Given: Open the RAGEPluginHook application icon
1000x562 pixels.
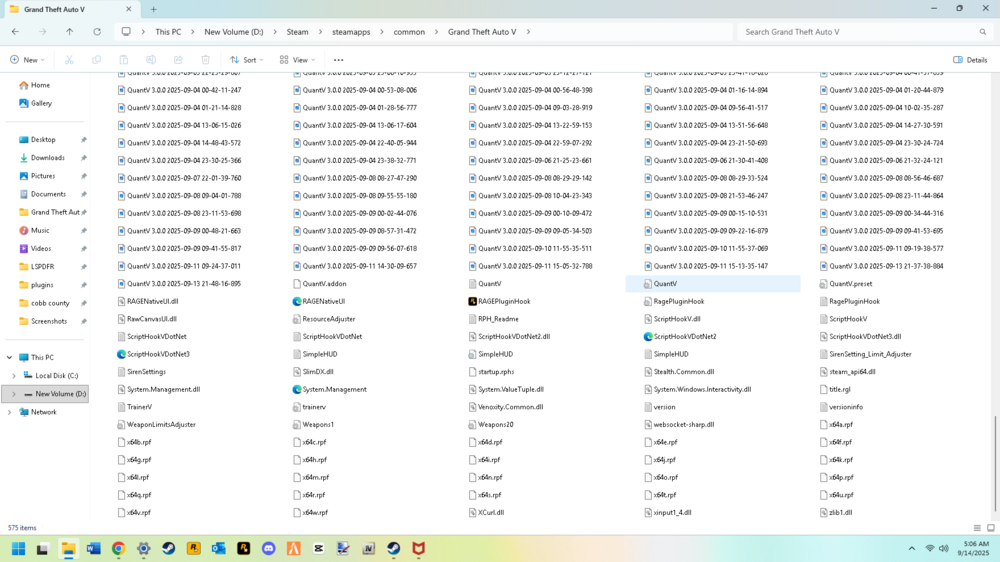Looking at the screenshot, I should tap(473, 301).
